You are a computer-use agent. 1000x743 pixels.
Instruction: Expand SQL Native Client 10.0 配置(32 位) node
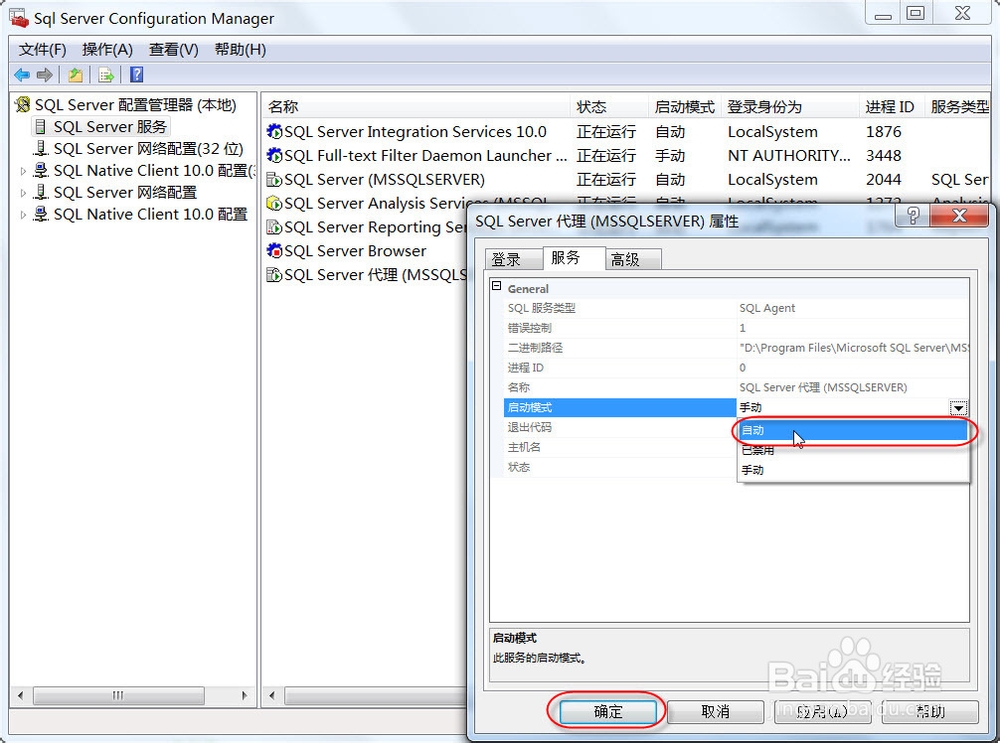pyautogui.click(x=23, y=171)
